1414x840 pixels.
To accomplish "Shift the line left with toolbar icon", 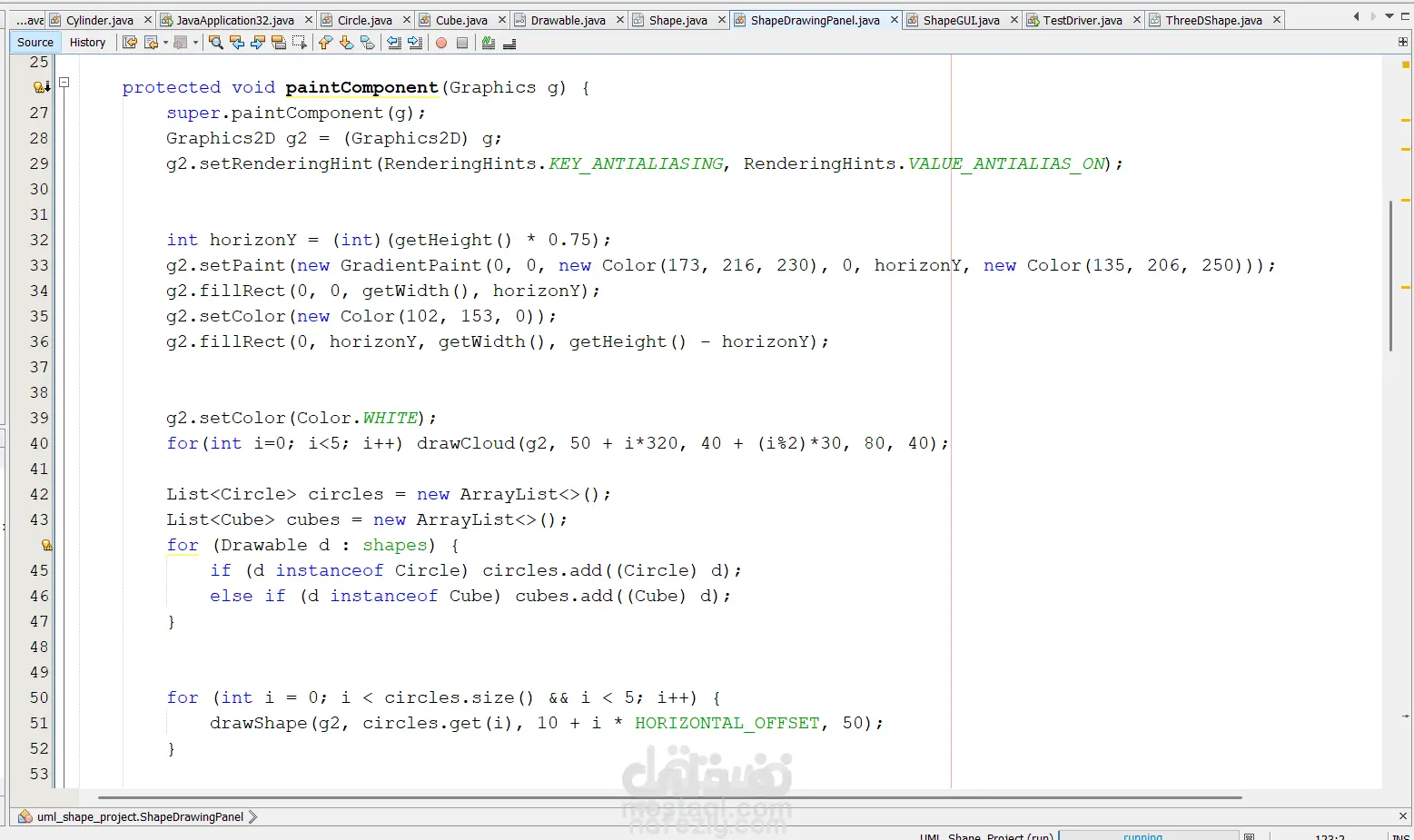I will pyautogui.click(x=394, y=43).
